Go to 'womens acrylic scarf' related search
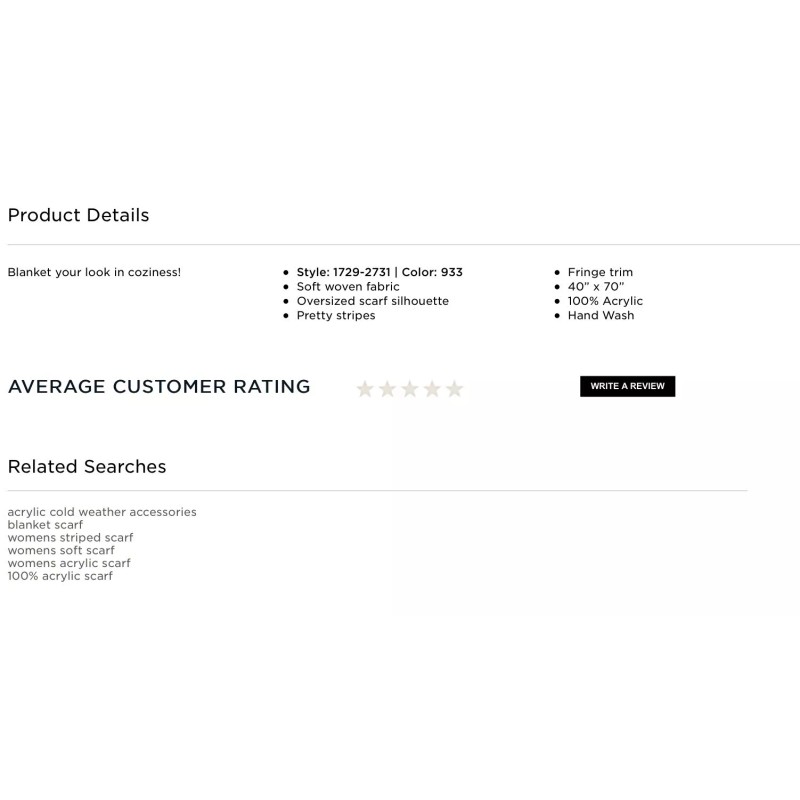Viewport: 800px width, 800px height. tap(69, 563)
